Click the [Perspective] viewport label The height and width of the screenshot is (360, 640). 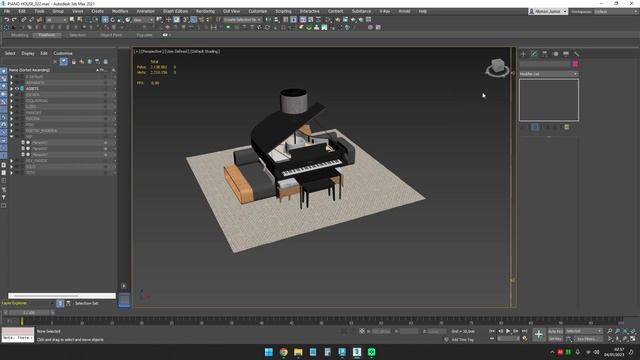pos(151,51)
